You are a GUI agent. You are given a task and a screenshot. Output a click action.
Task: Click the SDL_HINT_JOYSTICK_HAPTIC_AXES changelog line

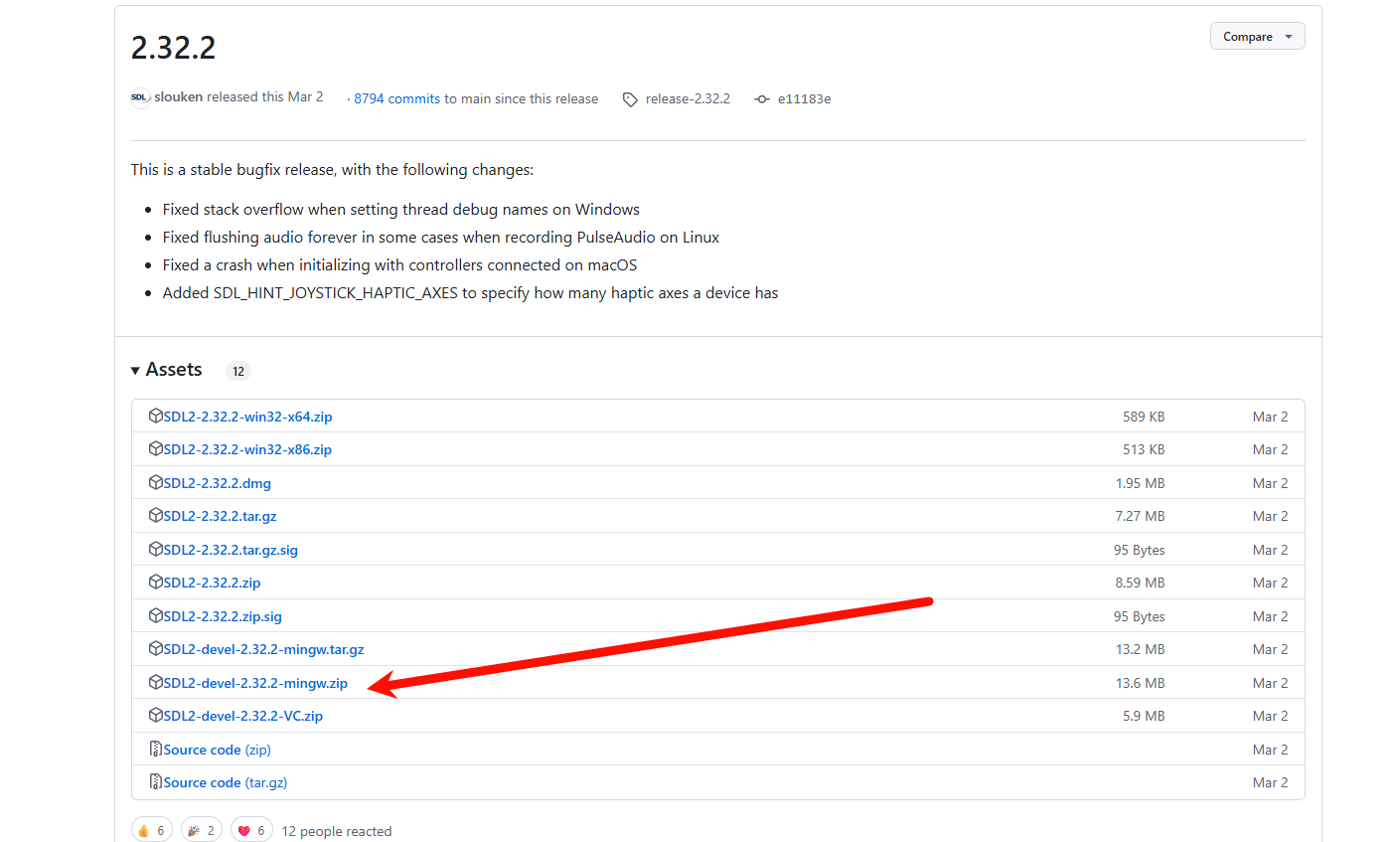click(x=470, y=292)
